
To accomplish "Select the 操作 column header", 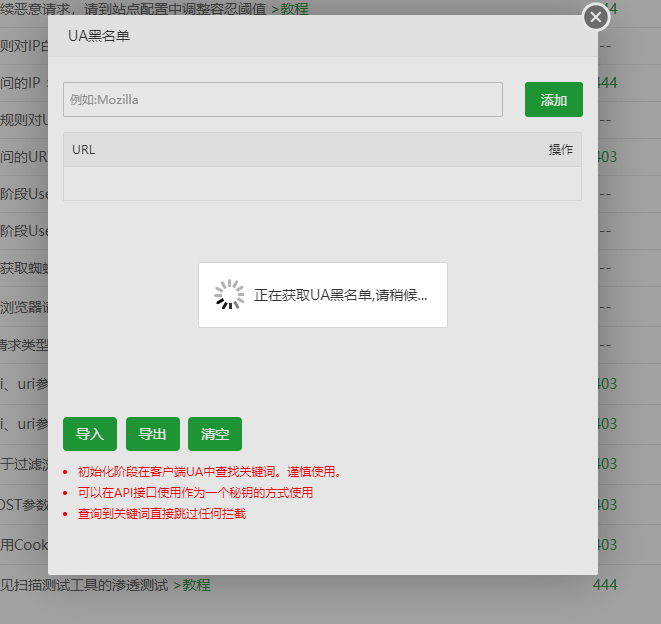I will 560,150.
